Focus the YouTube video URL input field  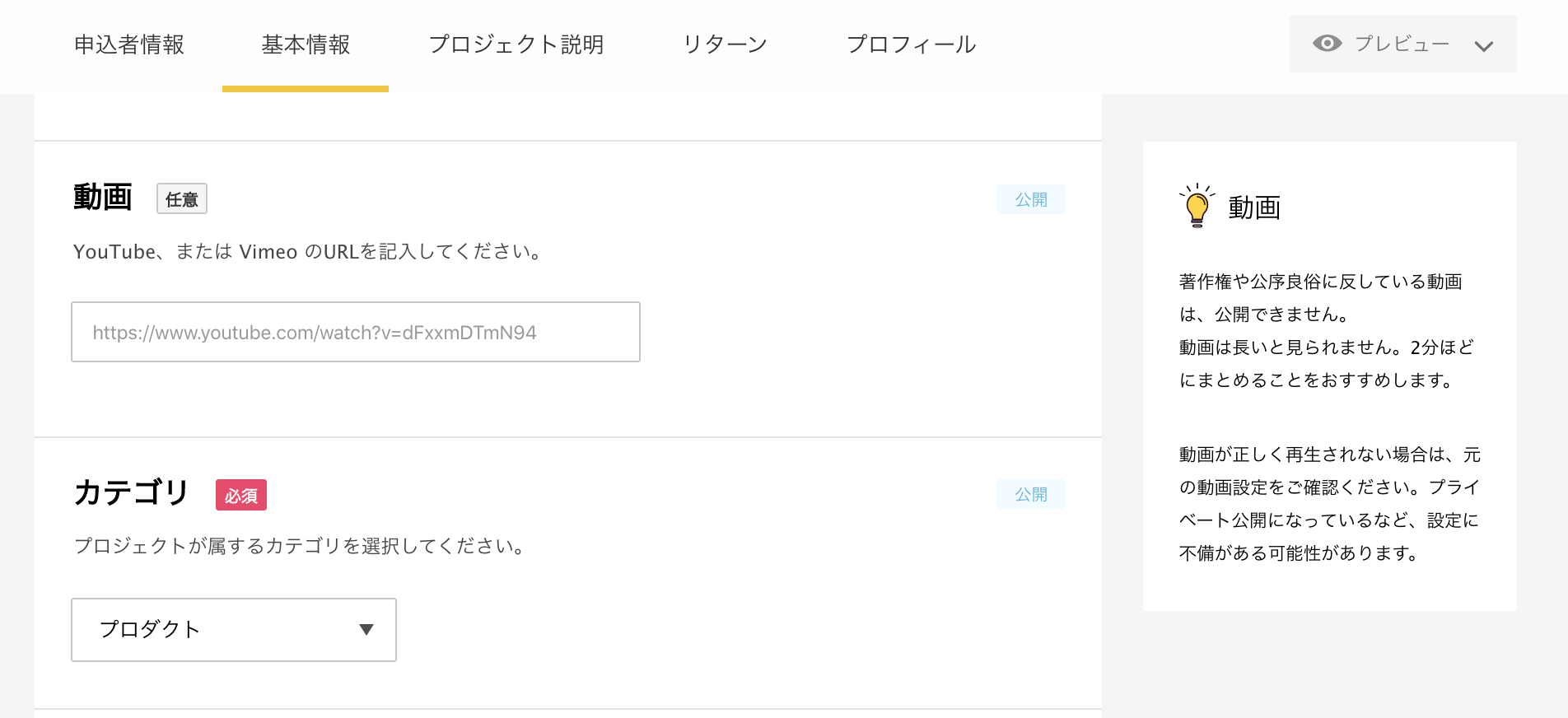(x=355, y=332)
